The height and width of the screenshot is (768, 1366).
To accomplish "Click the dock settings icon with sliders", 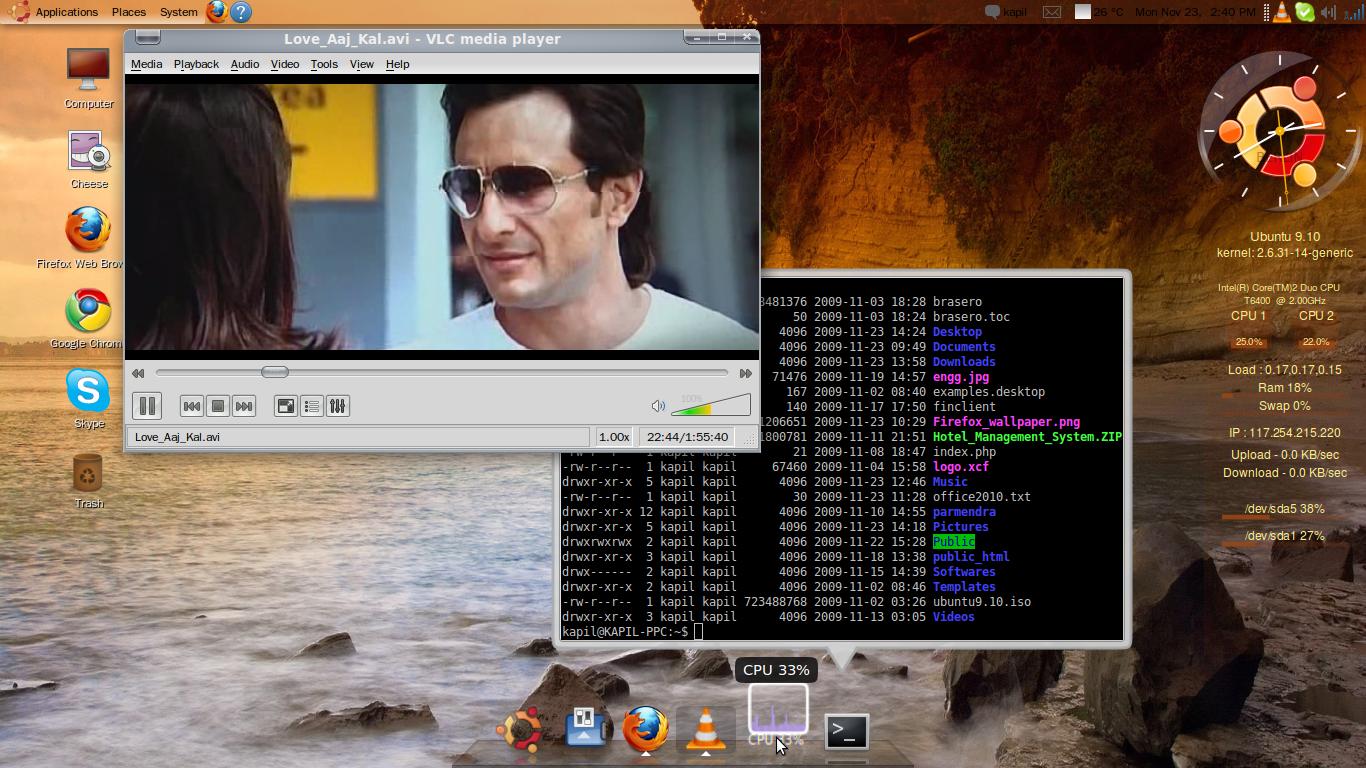I will coord(584,729).
